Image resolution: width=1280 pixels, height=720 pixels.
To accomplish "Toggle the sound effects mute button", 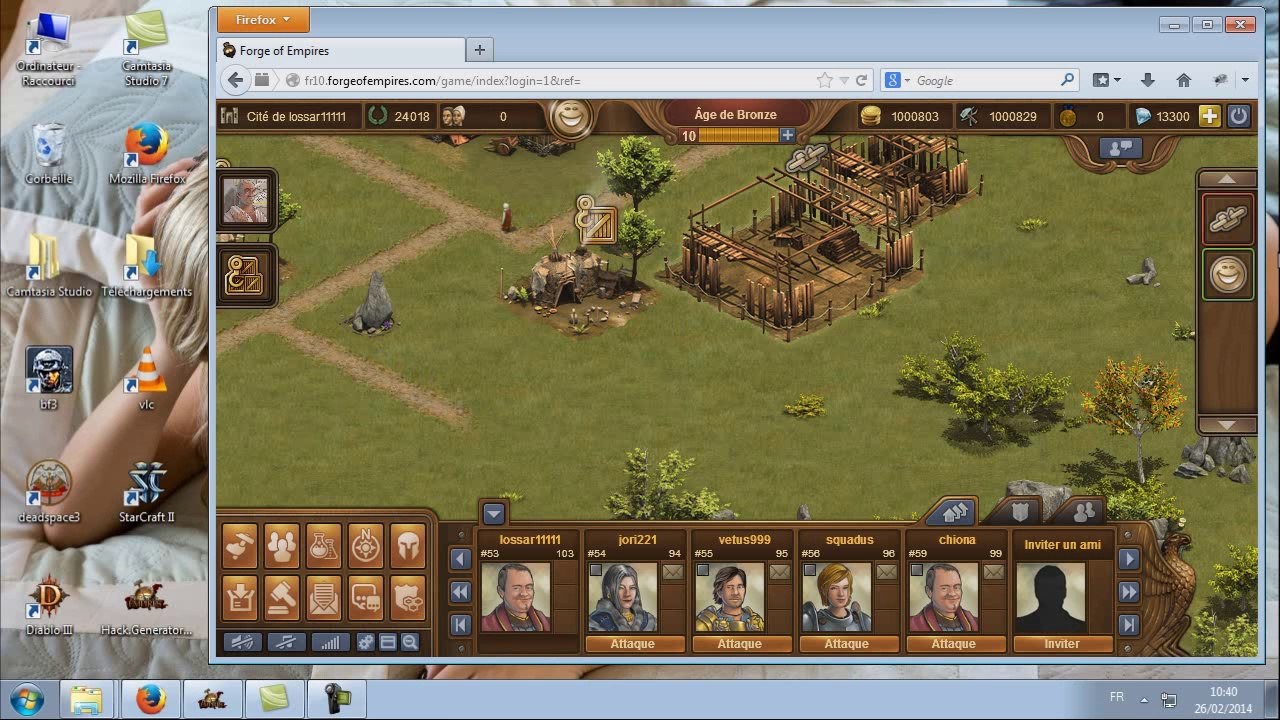I will [x=242, y=642].
